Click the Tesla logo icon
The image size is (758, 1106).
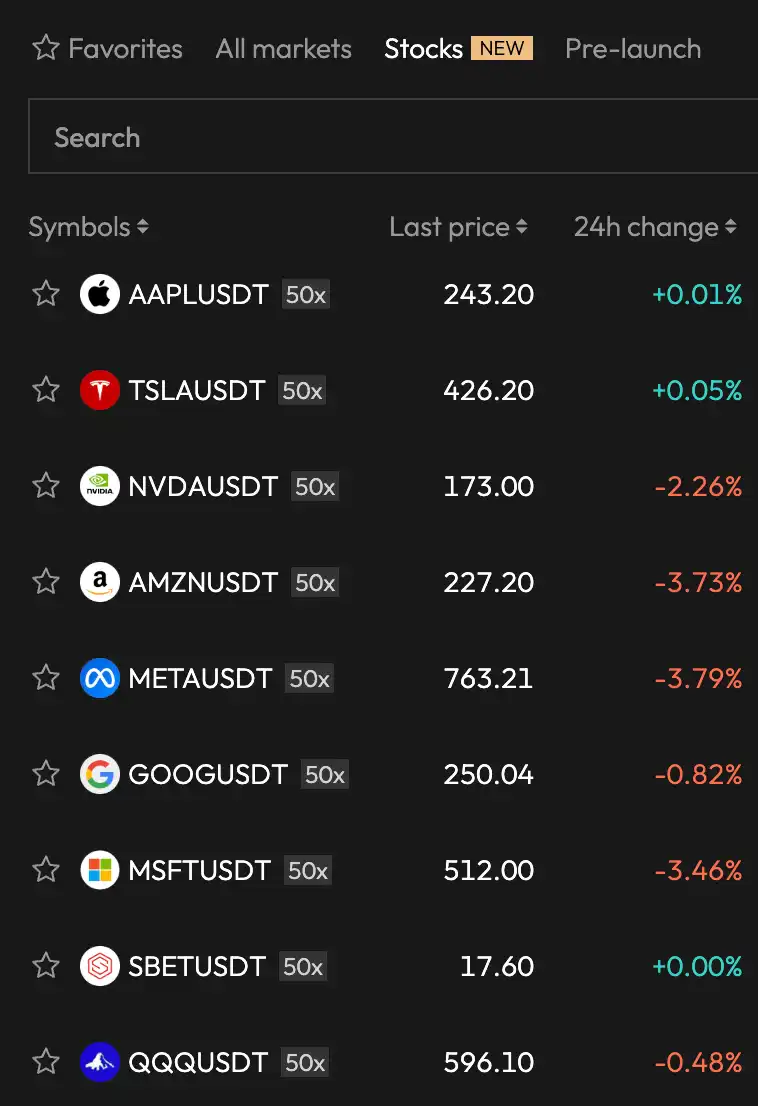coord(99,391)
